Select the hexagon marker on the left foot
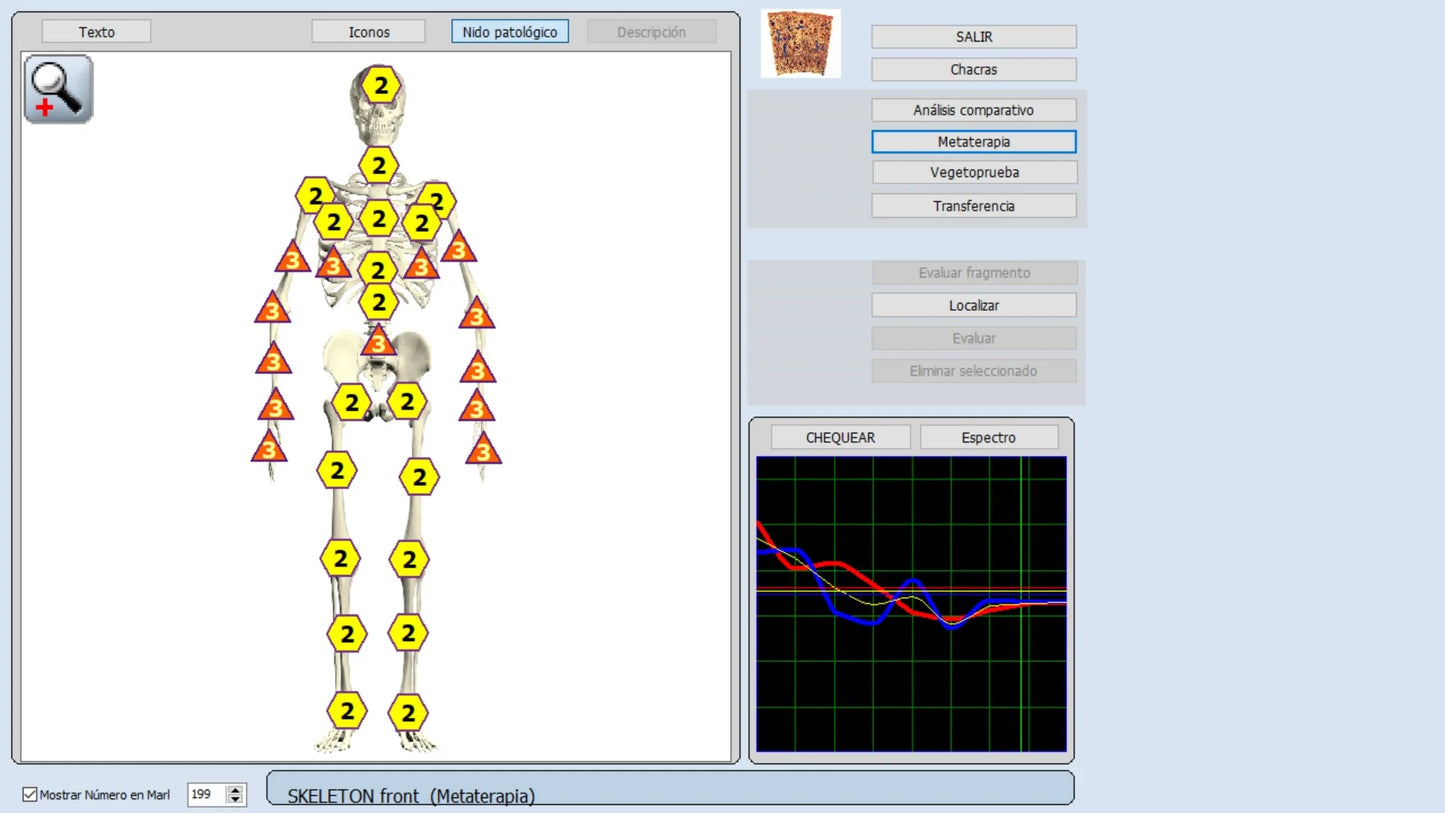Viewport: 1445px width, 813px height. click(347, 711)
